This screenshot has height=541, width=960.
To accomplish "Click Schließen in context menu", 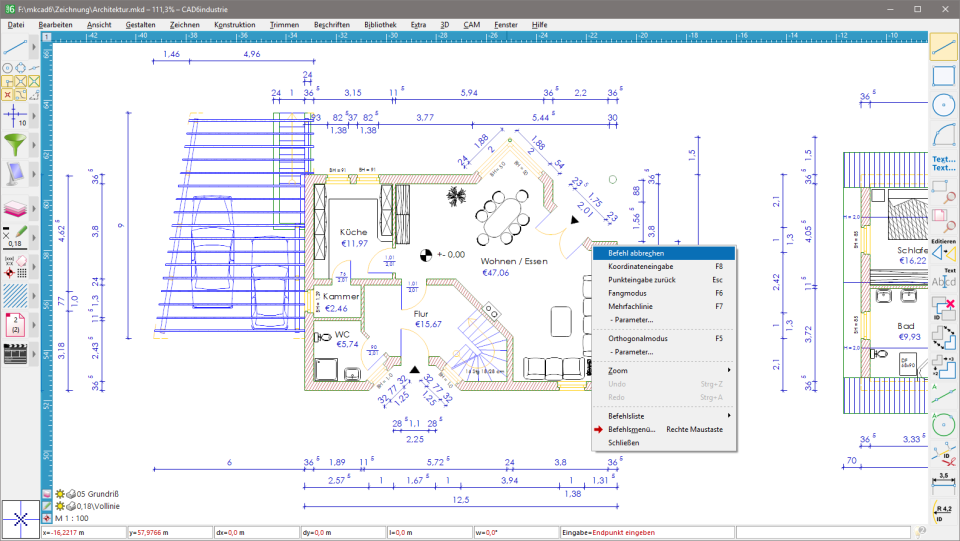I will click(x=664, y=442).
